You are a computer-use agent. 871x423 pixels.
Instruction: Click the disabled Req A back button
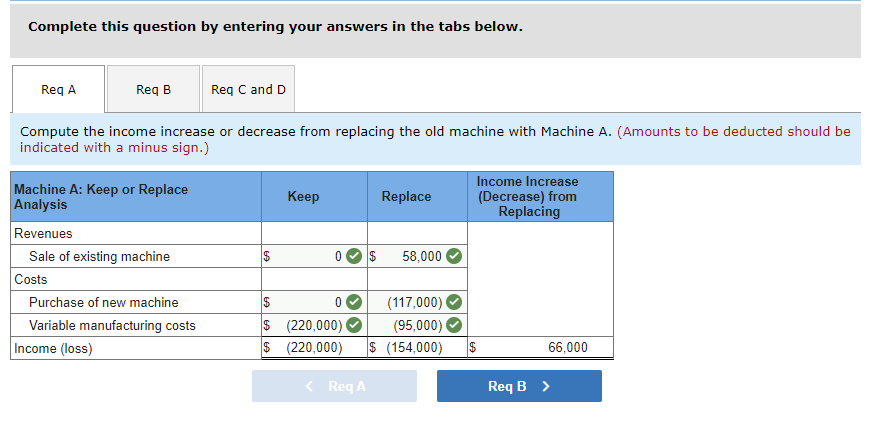(x=334, y=386)
